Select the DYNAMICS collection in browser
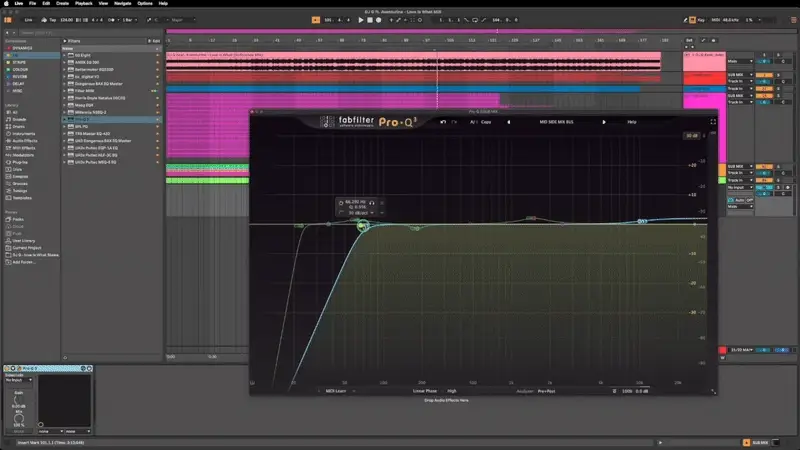Viewport: 800px width, 450px height. [22, 48]
